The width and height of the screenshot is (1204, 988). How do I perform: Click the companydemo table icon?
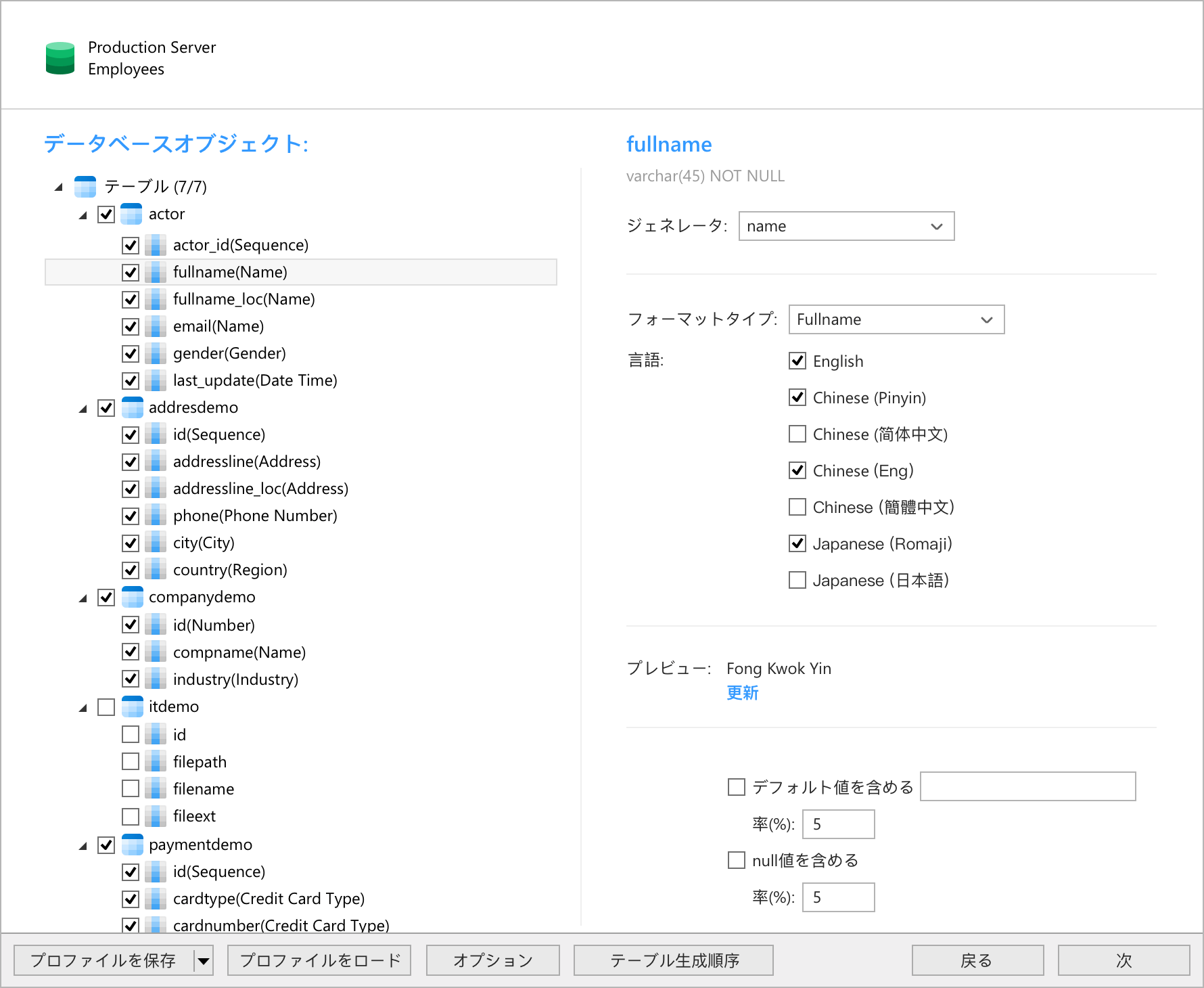coord(131,597)
